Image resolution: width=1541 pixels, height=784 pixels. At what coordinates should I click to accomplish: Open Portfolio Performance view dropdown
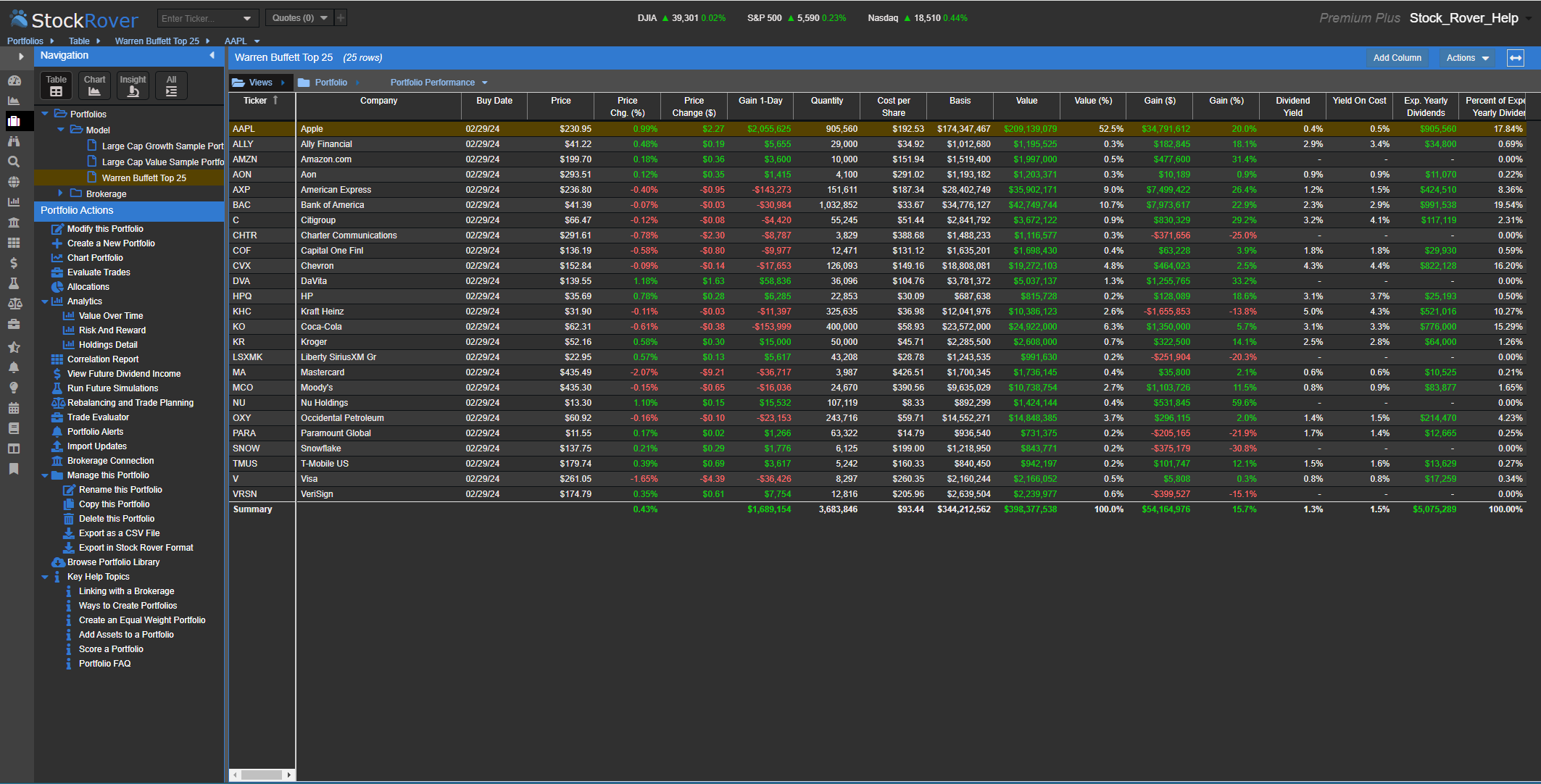click(439, 83)
